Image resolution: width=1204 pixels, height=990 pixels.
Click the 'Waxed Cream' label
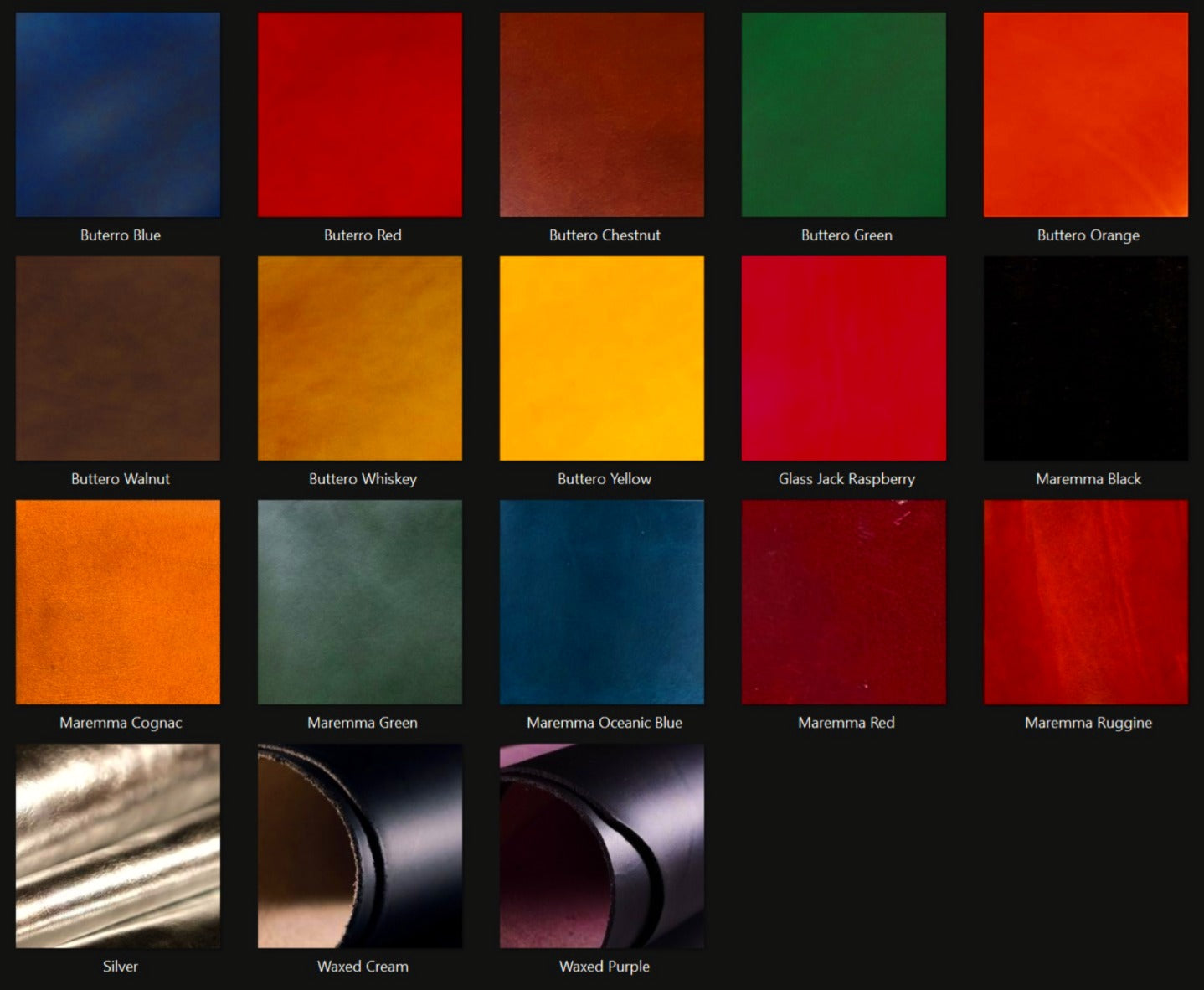[x=363, y=967]
